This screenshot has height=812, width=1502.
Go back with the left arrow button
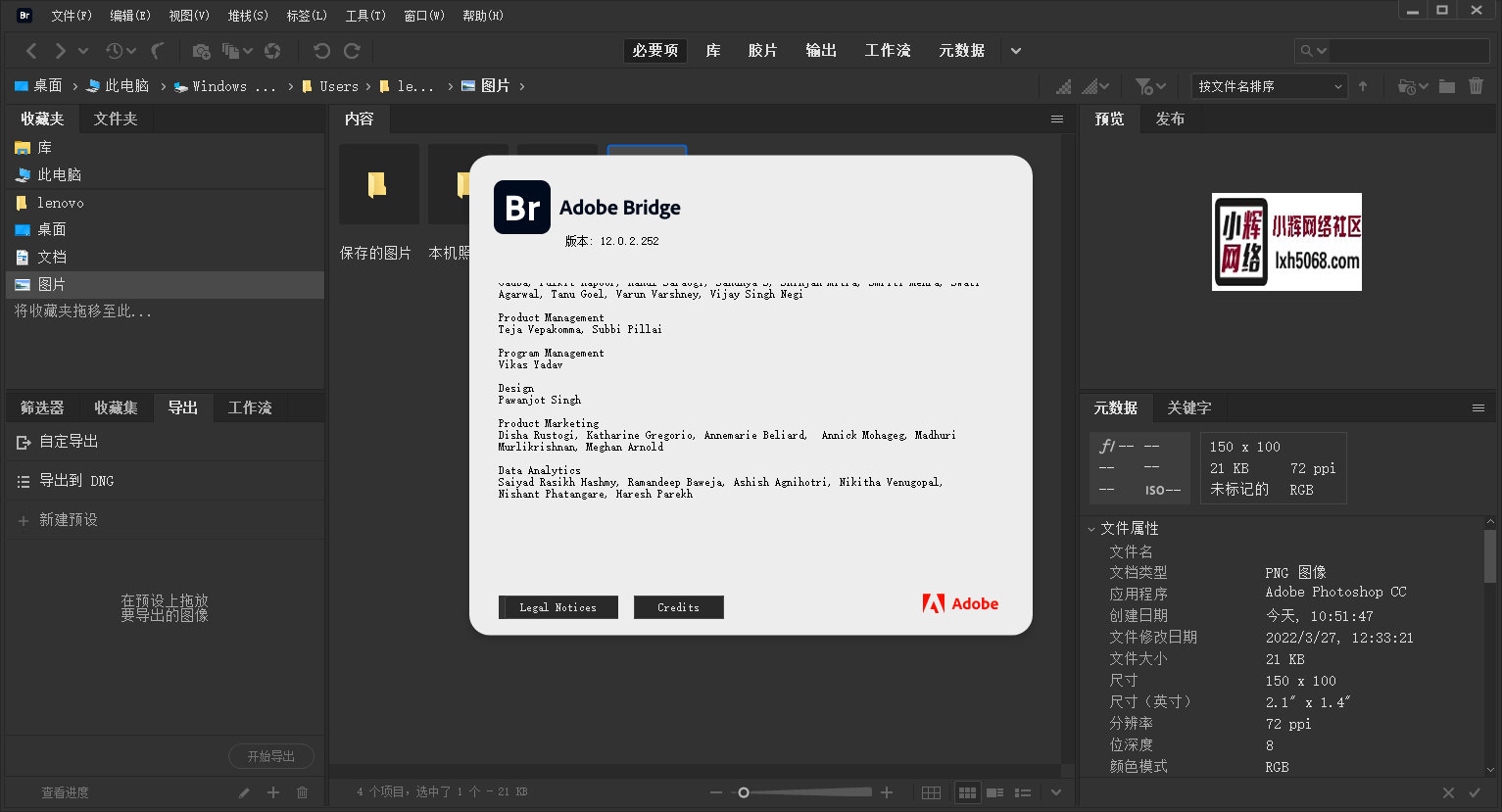[31, 51]
